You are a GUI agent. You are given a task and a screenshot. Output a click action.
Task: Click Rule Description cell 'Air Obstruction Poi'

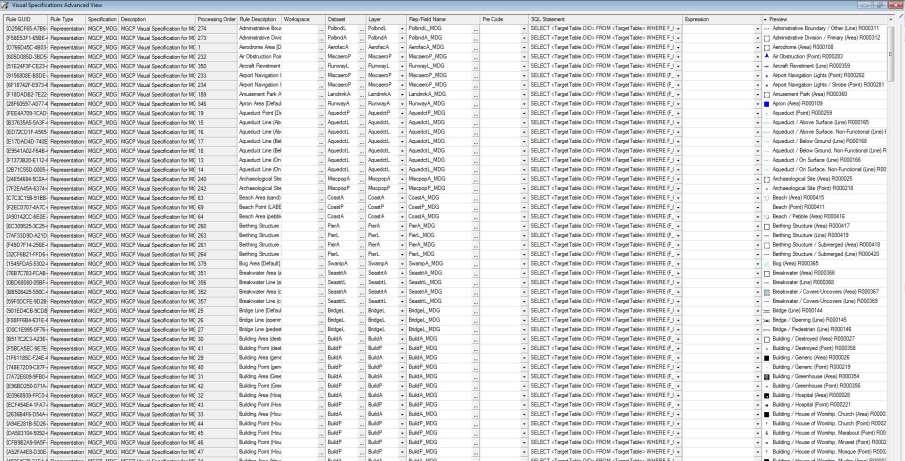pos(259,57)
